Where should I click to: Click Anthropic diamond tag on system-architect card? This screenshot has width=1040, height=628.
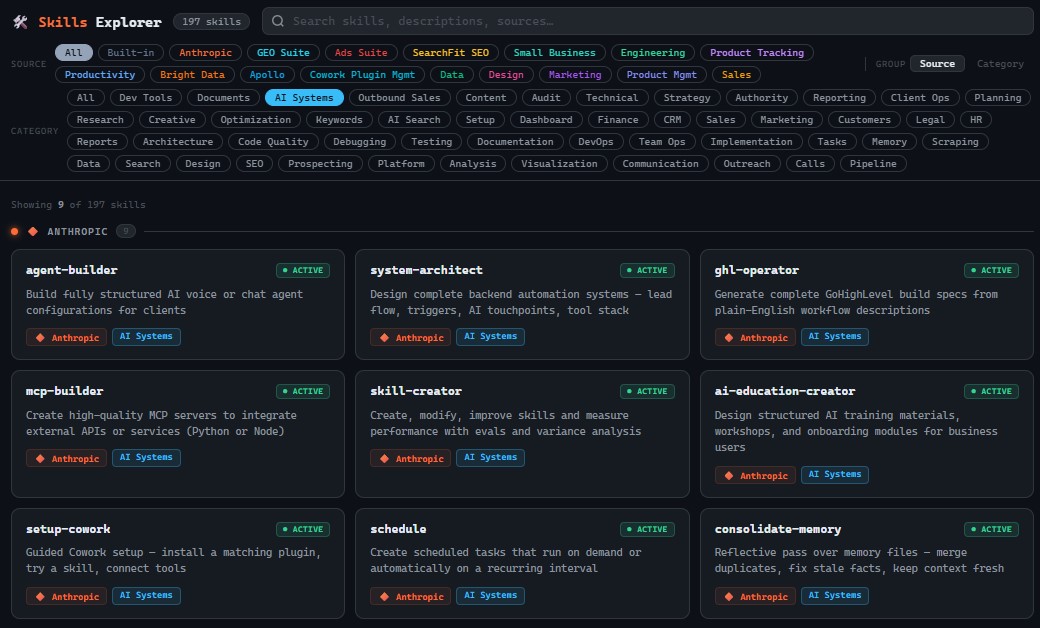[411, 337]
